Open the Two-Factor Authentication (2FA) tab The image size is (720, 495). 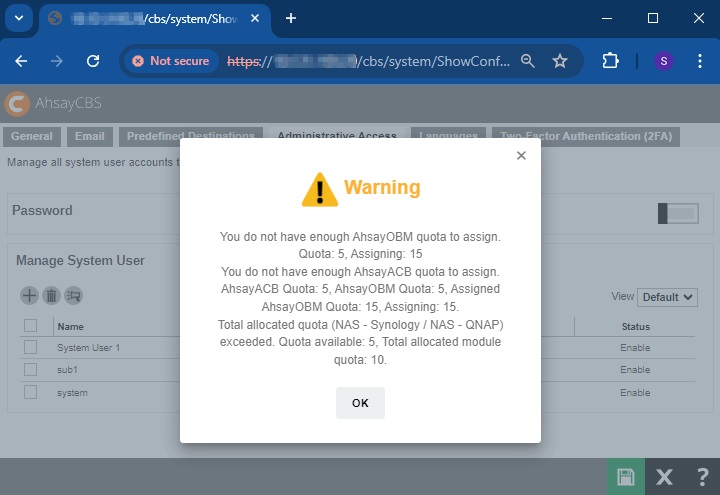pos(586,136)
